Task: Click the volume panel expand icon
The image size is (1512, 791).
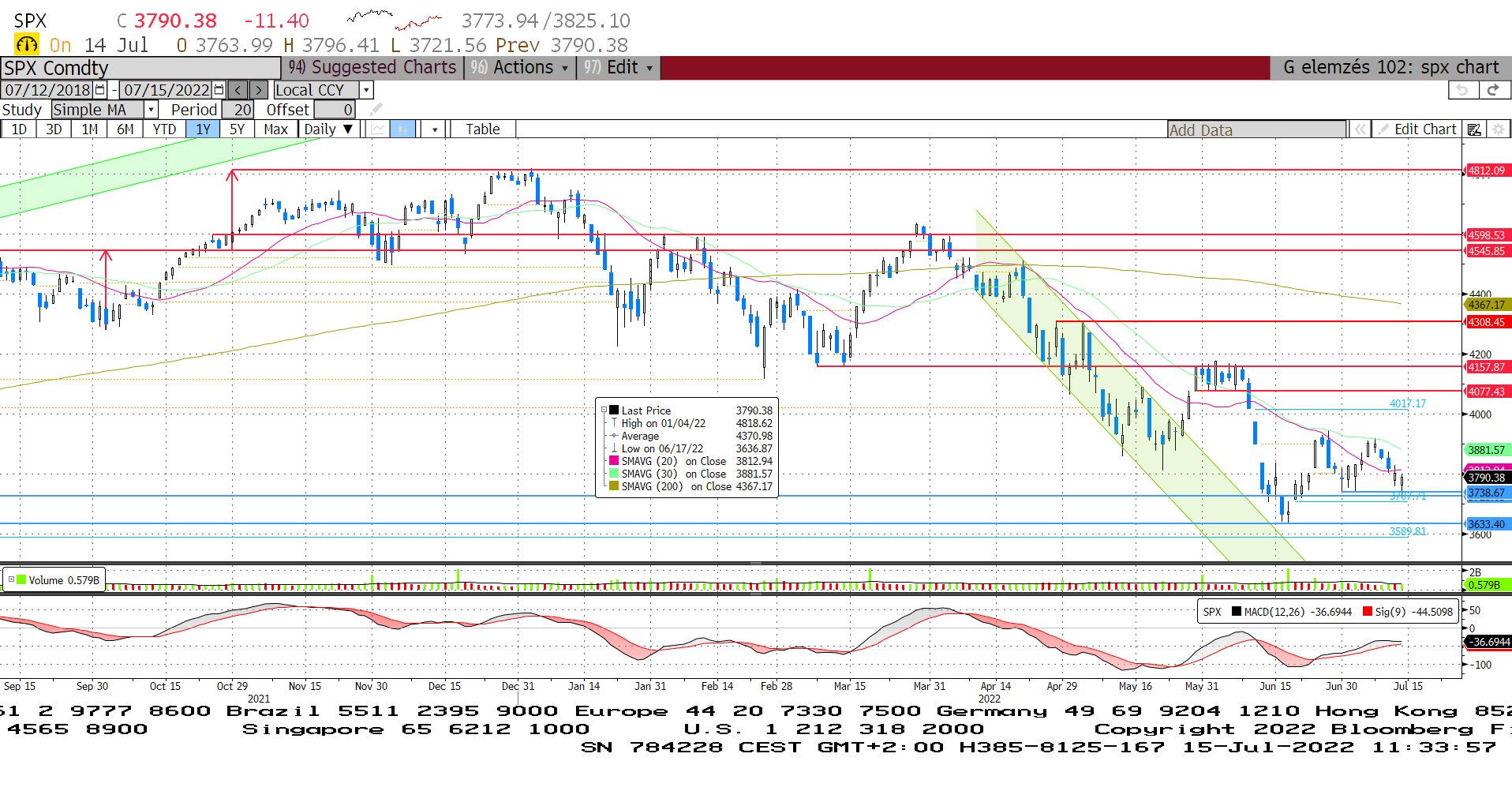Action: coord(11,580)
